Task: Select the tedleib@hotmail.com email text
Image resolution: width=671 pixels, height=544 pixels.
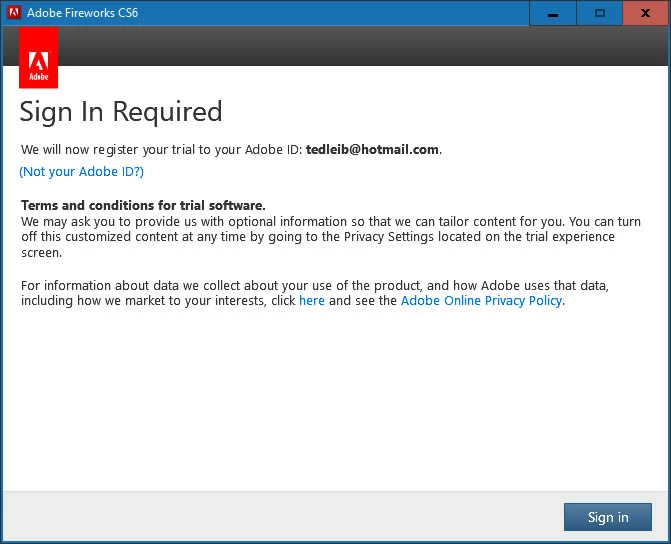Action: click(x=372, y=149)
